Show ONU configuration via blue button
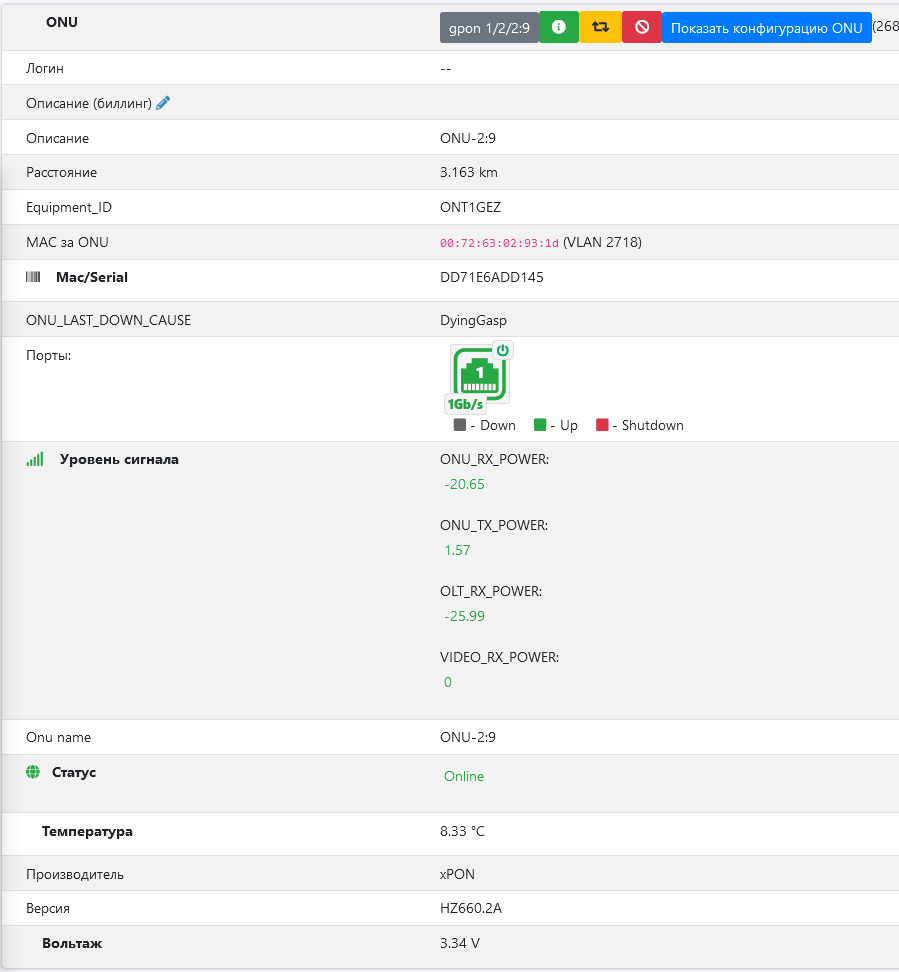Screen dimensions: 899x972 pyautogui.click(x=766, y=28)
